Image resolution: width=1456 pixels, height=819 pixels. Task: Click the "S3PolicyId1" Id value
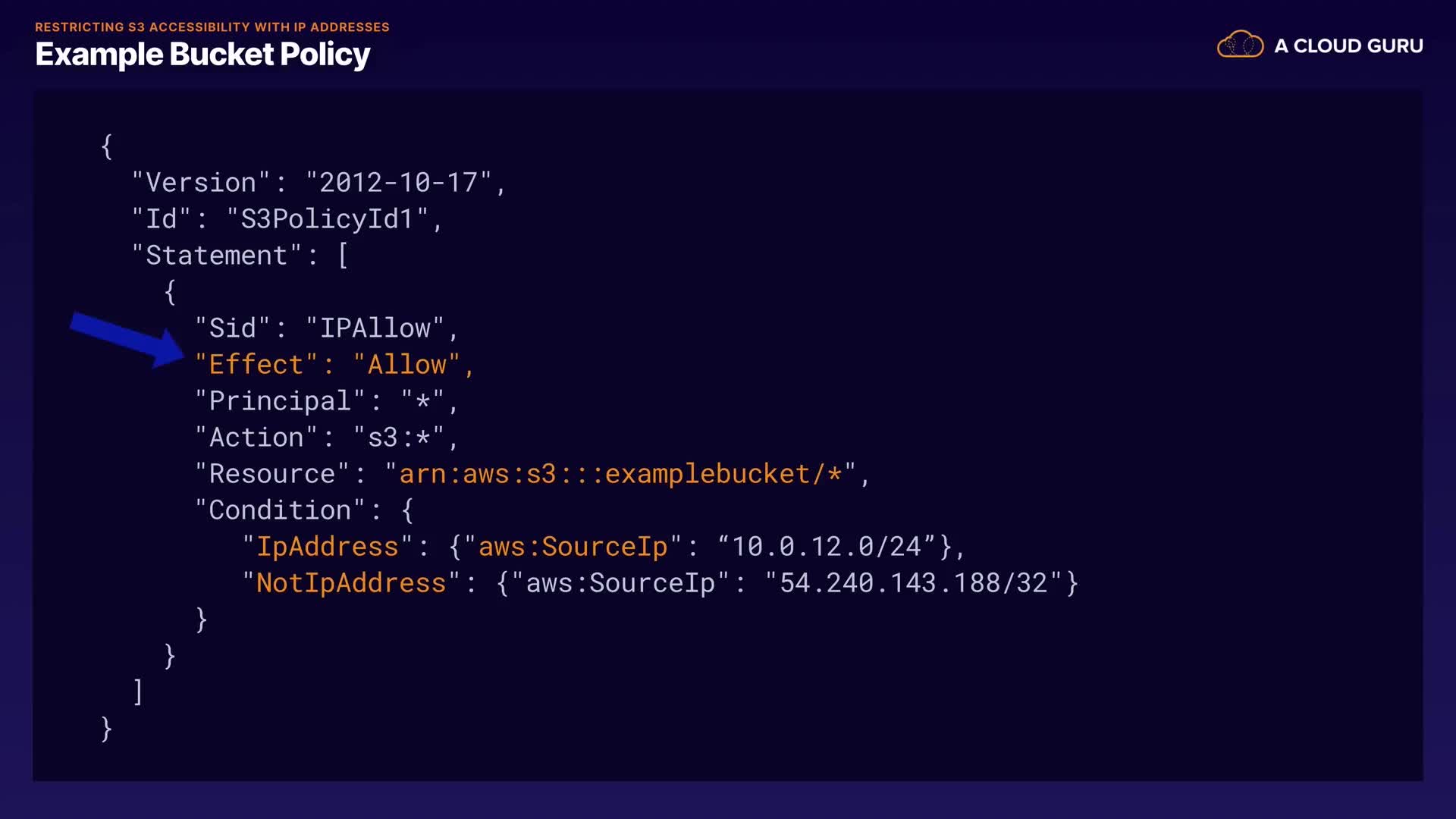point(327,219)
